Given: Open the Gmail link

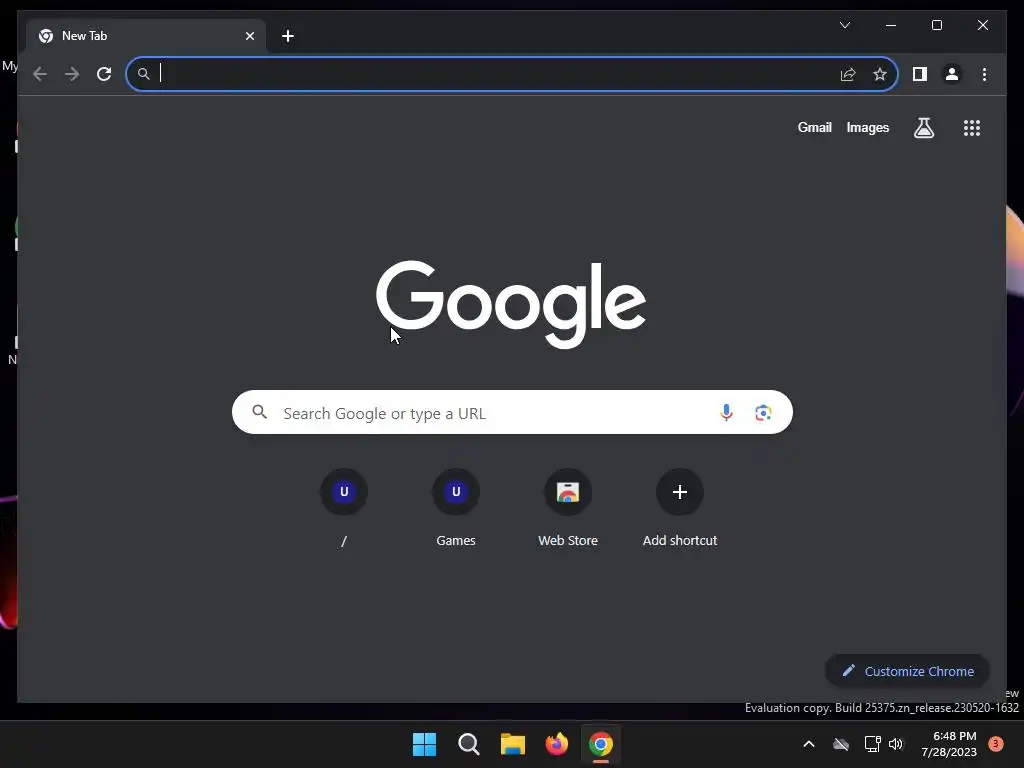Looking at the screenshot, I should coord(814,127).
